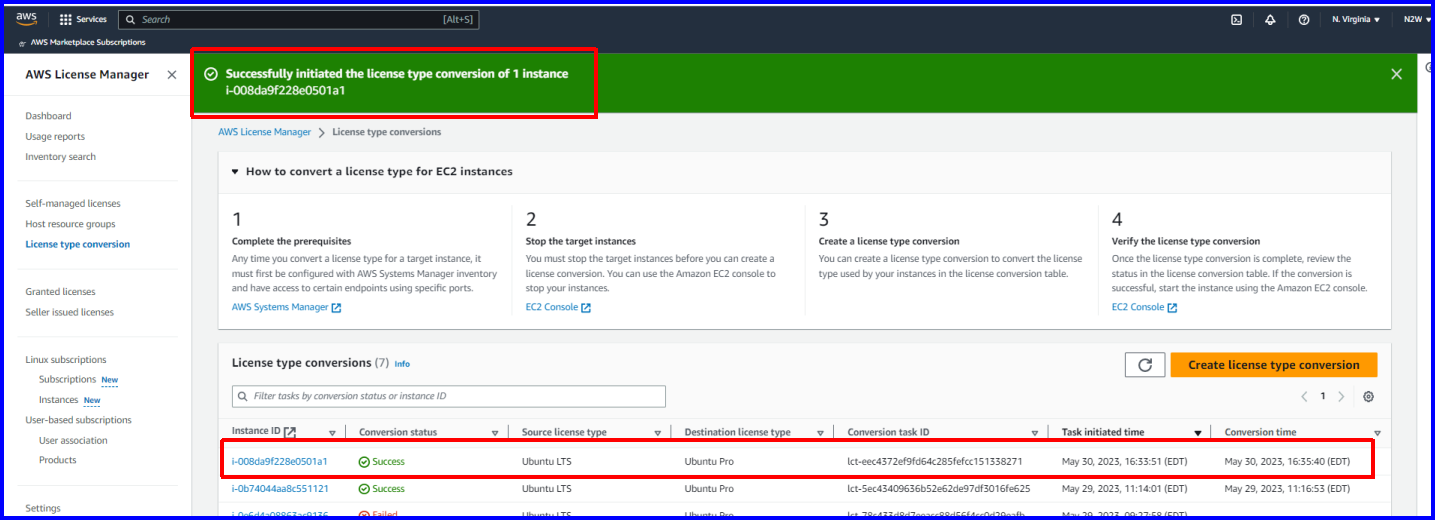
Task: Open the CloudShell terminal icon
Action: click(1237, 19)
